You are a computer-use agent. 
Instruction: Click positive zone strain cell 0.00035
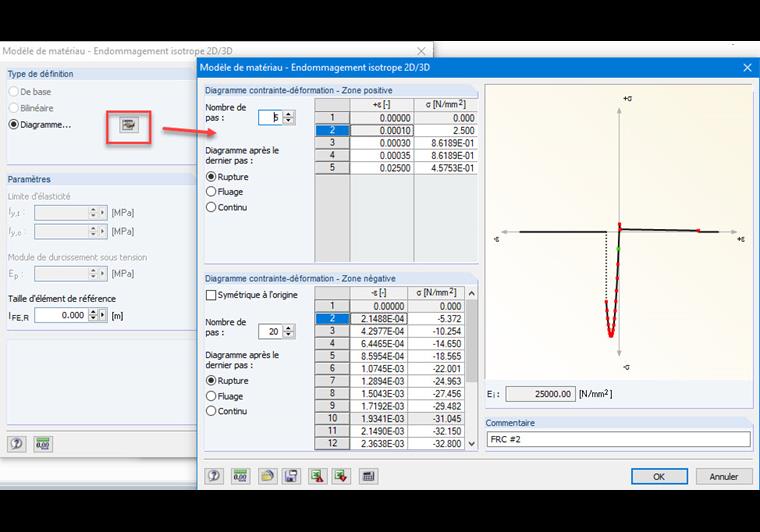[382, 156]
